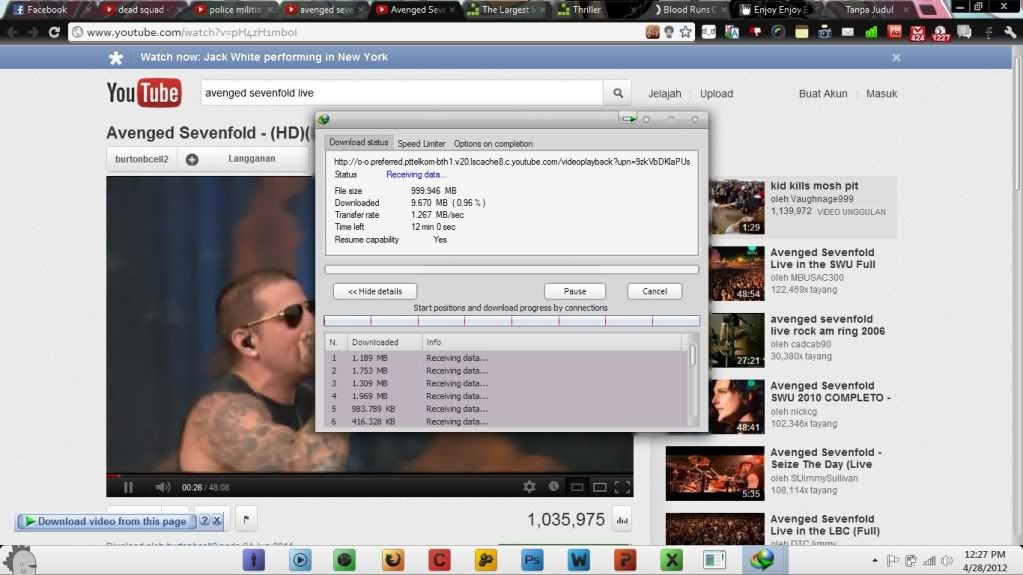
Task: Click the Info column header
Action: click(553, 342)
